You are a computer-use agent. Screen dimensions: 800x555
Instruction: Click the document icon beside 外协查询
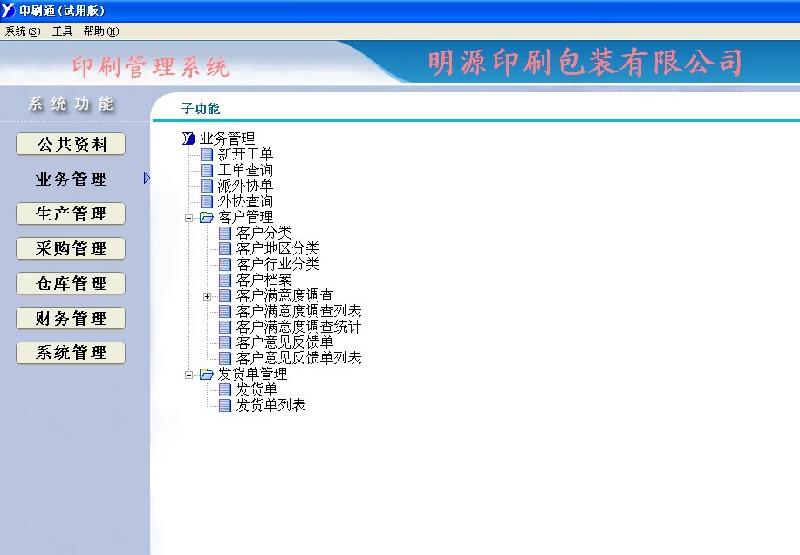pos(207,201)
